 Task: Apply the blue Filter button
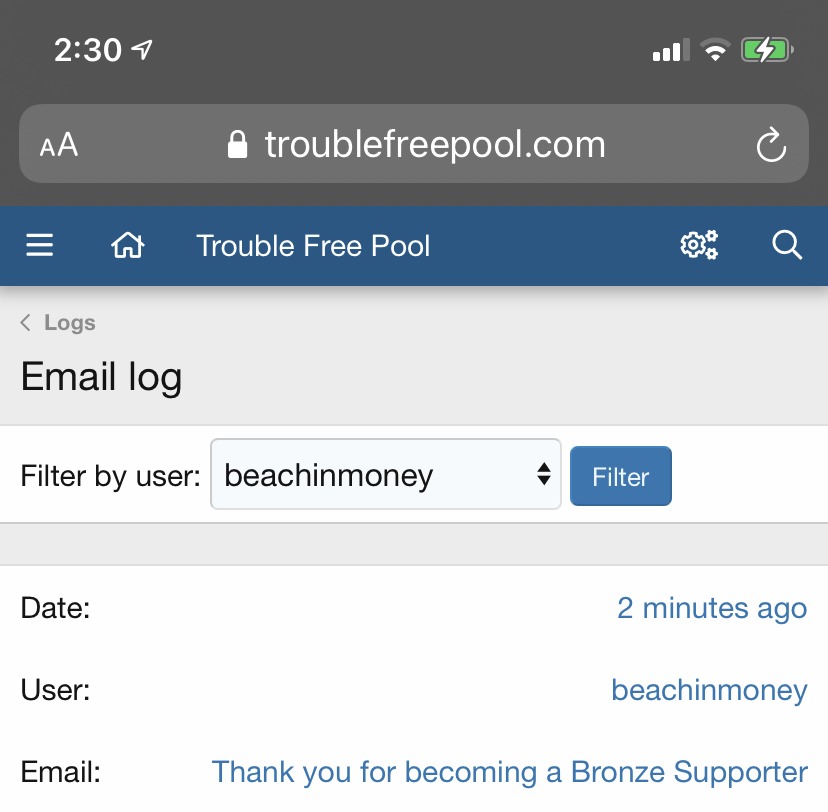pos(620,476)
